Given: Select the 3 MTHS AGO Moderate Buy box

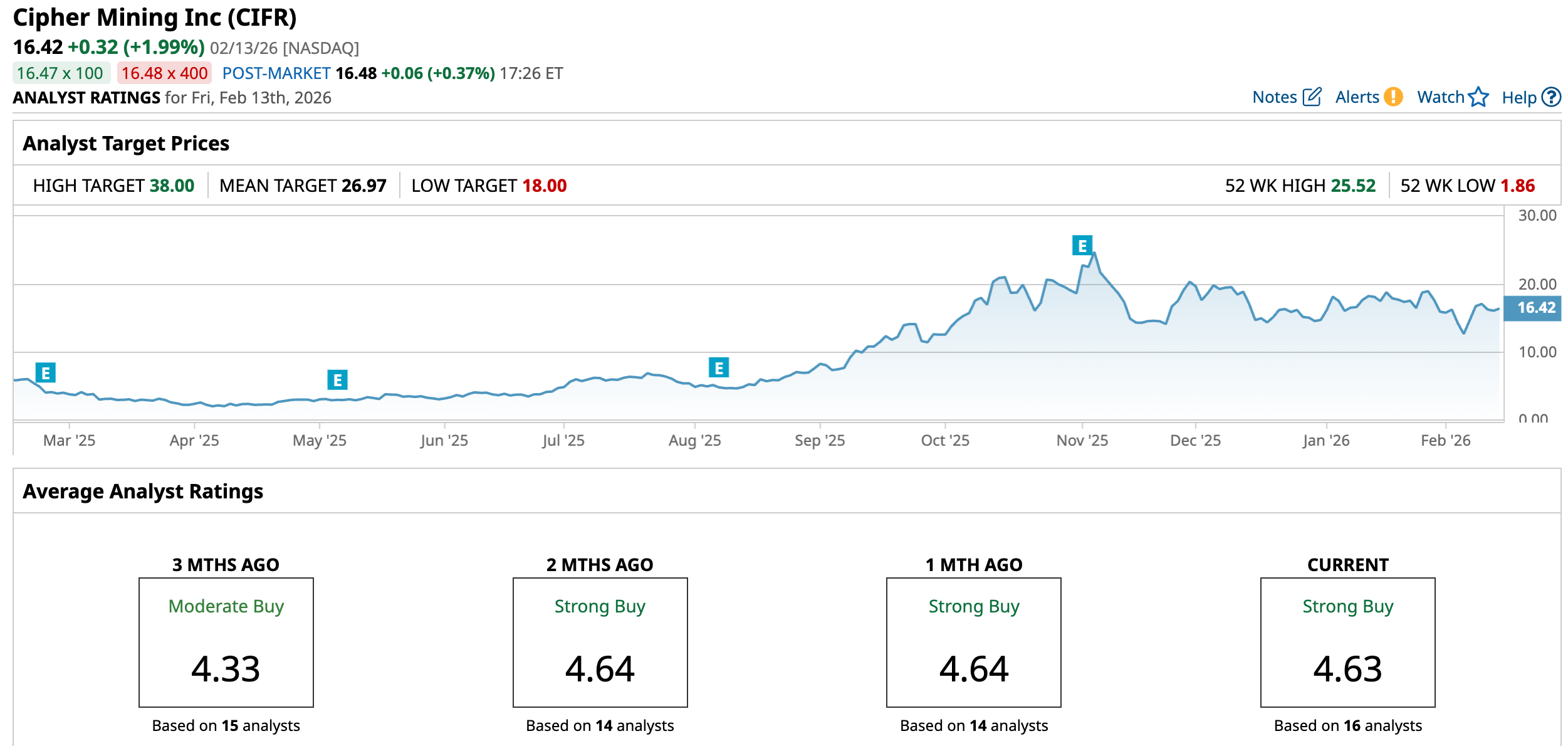Looking at the screenshot, I should [x=226, y=642].
